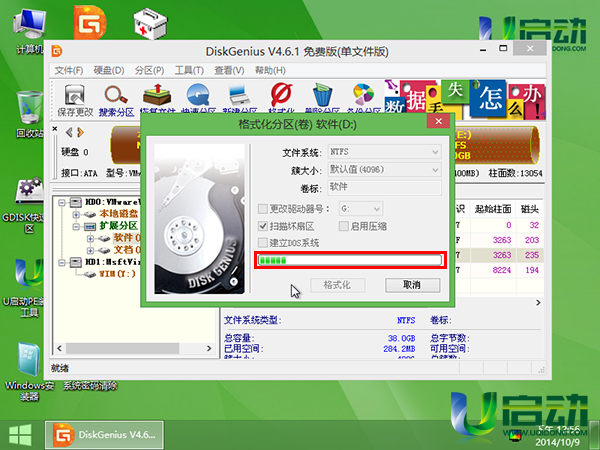Collapse the HD1 node in disk tree
The image size is (600, 450).
pos(62,262)
